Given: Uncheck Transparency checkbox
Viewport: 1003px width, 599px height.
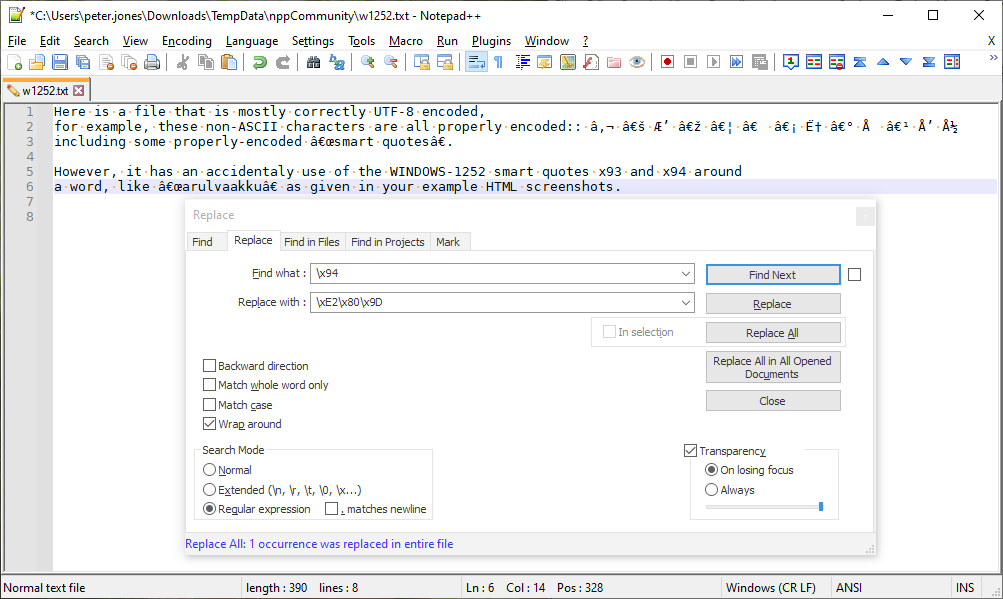Looking at the screenshot, I should click(690, 451).
